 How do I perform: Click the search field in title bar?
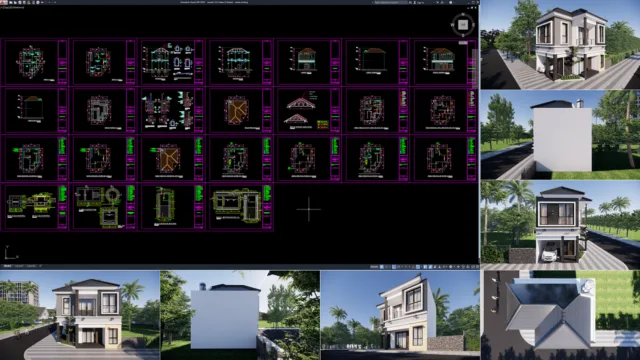coord(391,2)
